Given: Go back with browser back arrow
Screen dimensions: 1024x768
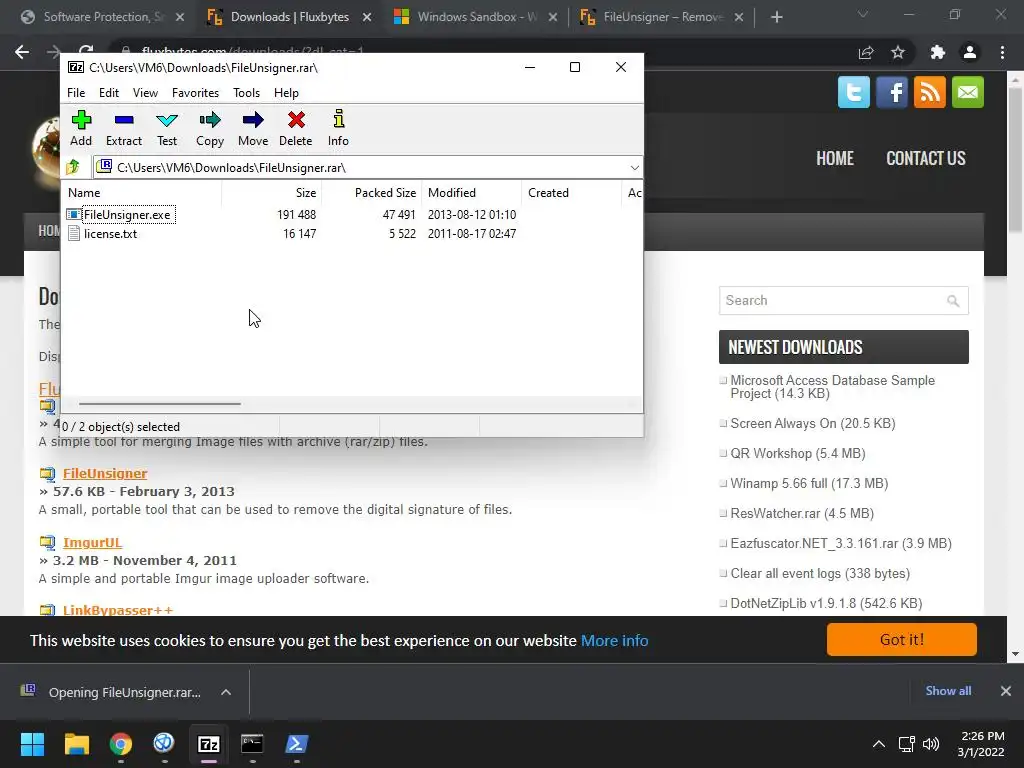Looking at the screenshot, I should 22,52.
